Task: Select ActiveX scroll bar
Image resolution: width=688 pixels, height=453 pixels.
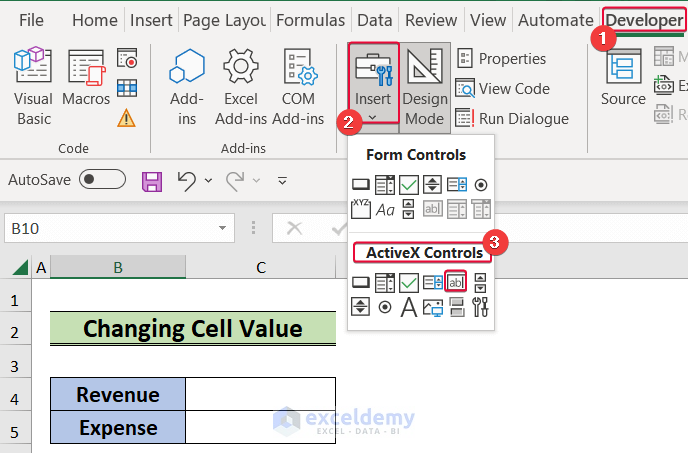Action: point(480,283)
